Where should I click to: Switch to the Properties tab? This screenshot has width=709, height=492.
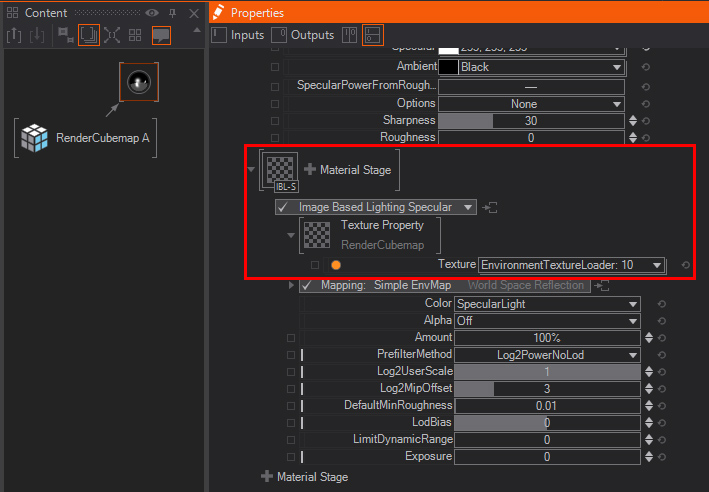[256, 13]
